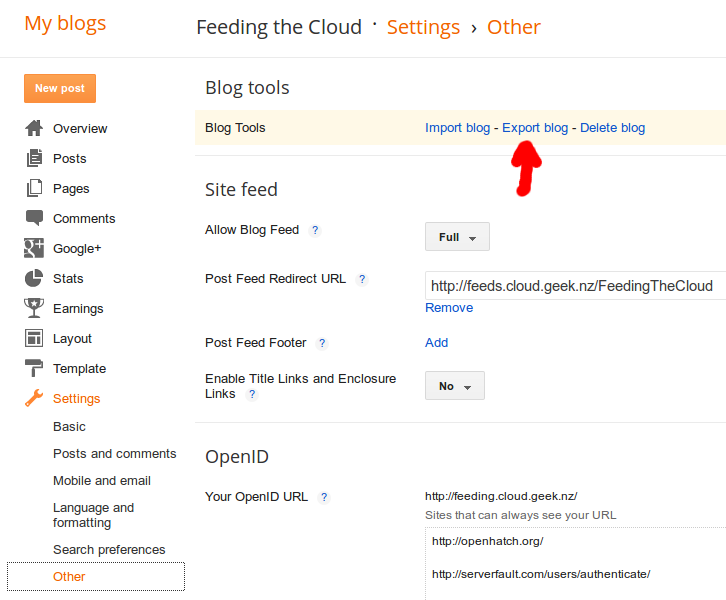Screen dimensions: 726x600
Task: Click Add for Post Feed Footer
Action: [436, 343]
